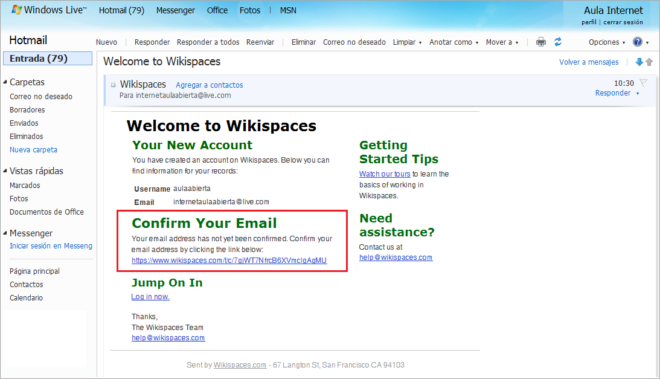Open the Anotar como dropdown
The height and width of the screenshot is (379, 660).
454,42
